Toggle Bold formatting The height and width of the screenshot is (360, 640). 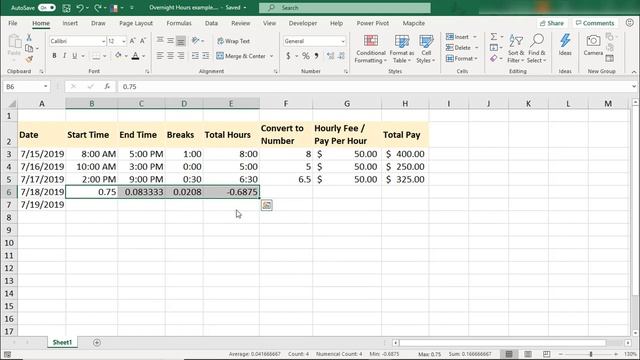[54, 56]
